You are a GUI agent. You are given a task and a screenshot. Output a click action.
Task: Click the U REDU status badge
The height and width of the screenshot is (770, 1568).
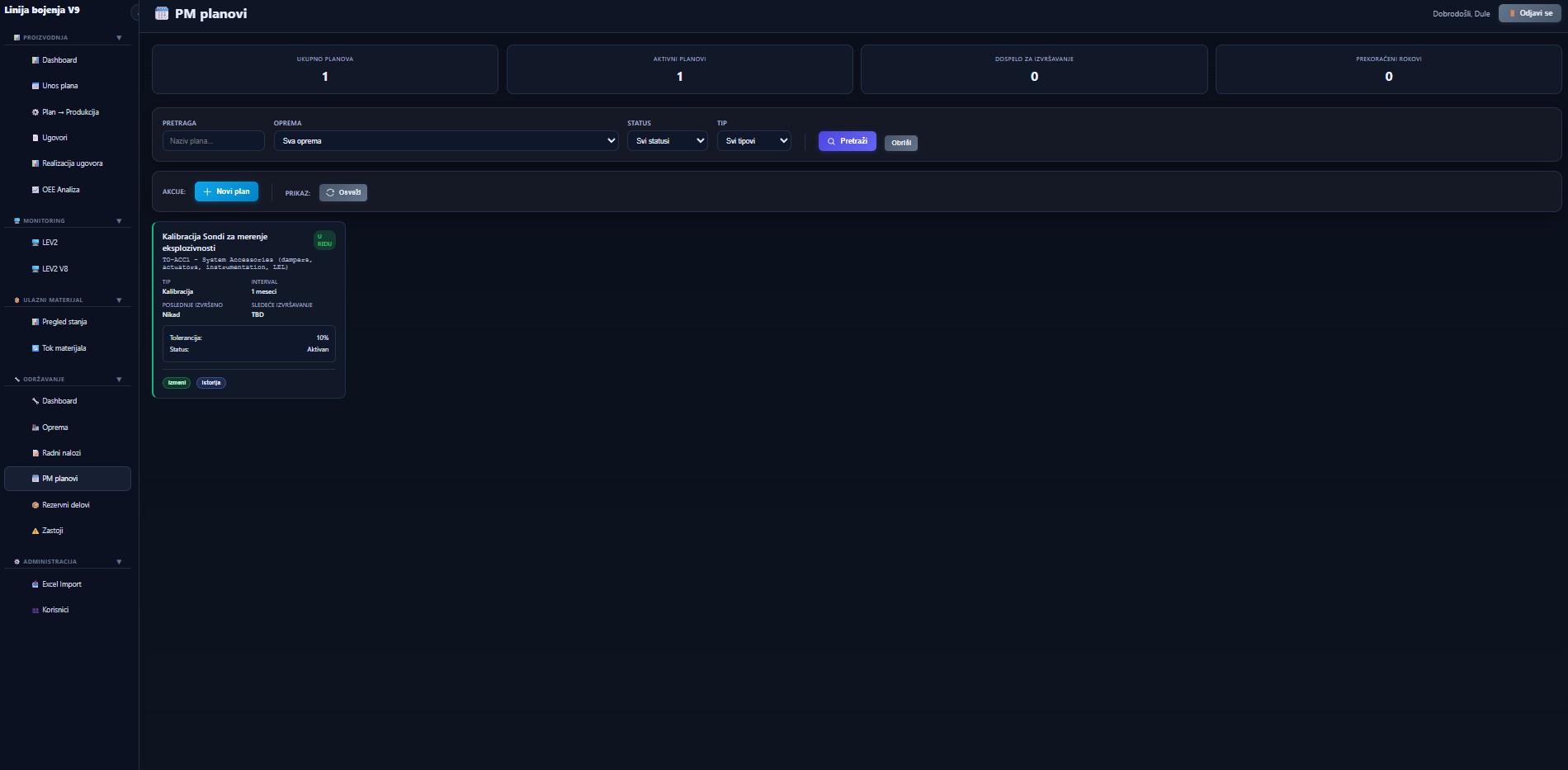coord(324,240)
